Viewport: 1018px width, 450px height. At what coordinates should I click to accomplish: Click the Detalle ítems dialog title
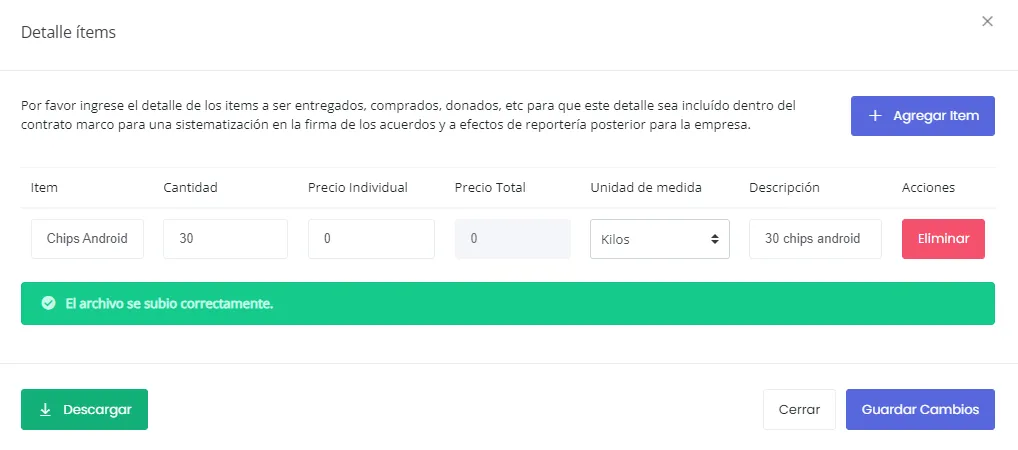[69, 32]
